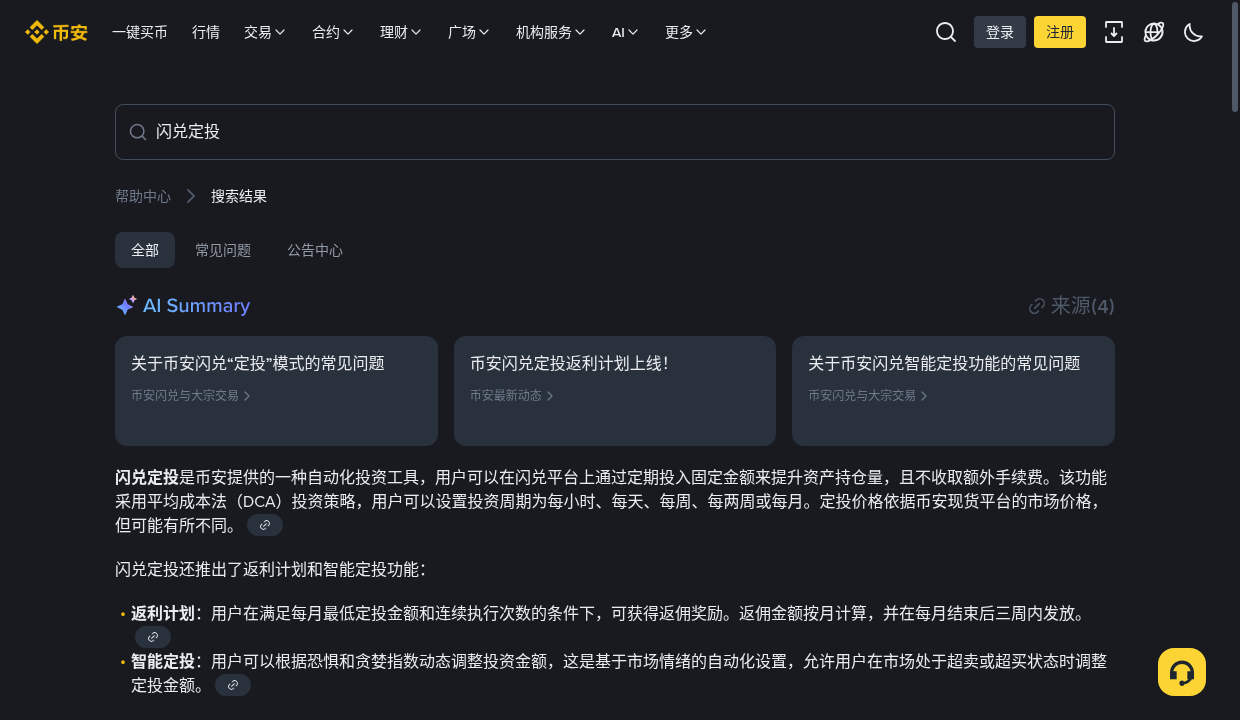Open the search magnifier icon in the top bar
Screen dimensions: 1240x720
[946, 32]
